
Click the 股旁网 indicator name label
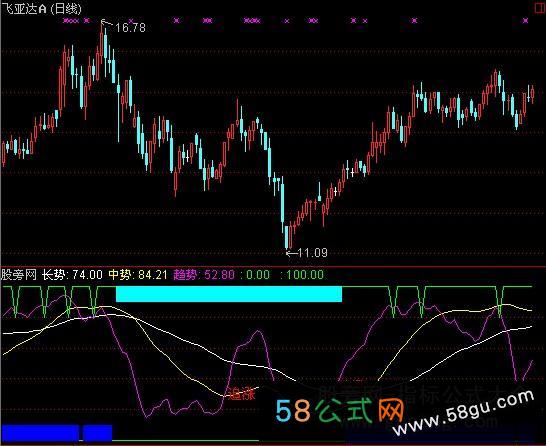pyautogui.click(x=19, y=275)
